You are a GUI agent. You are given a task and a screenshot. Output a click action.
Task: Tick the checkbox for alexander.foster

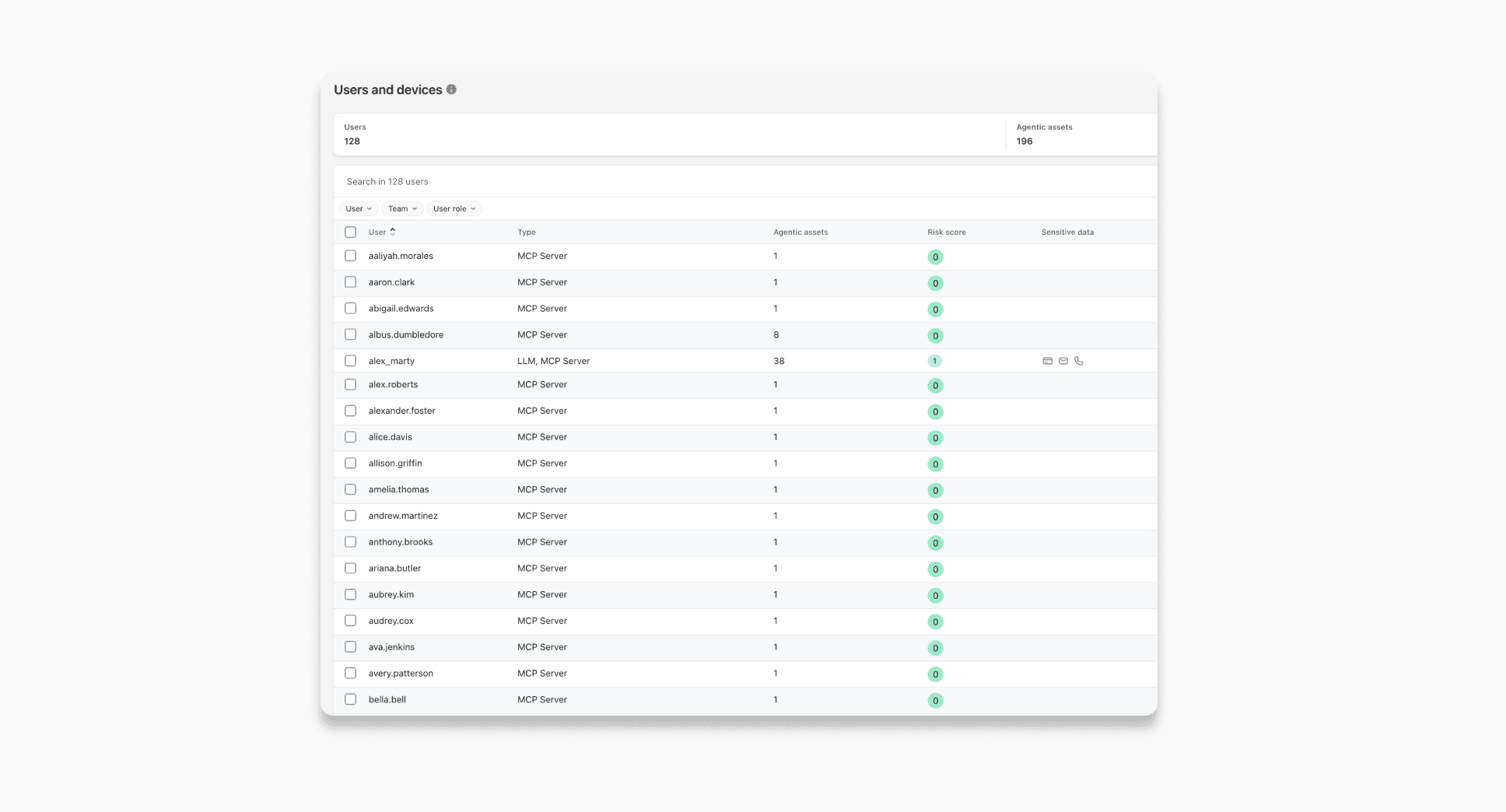coord(351,411)
